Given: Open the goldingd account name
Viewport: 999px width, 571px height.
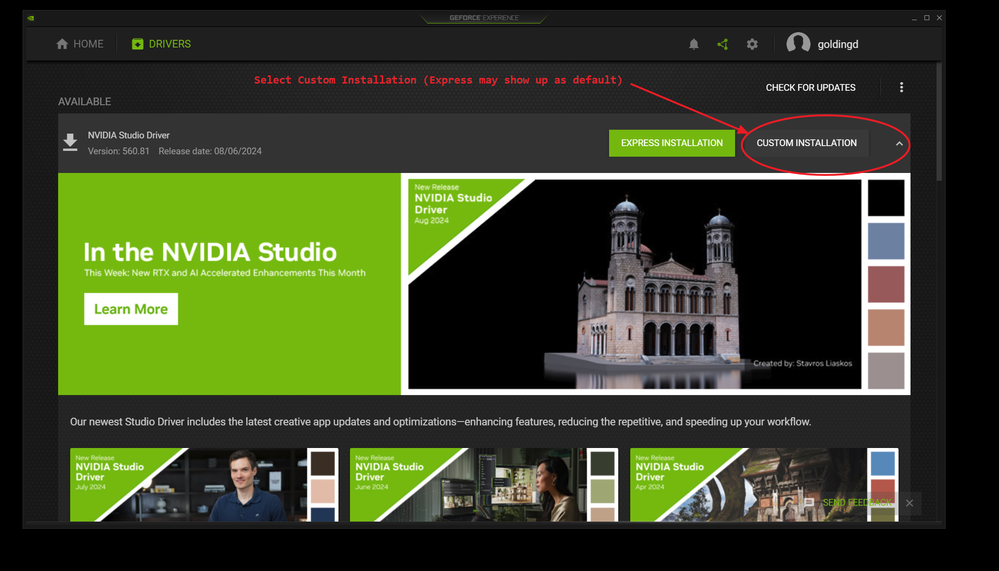Looking at the screenshot, I should [x=838, y=44].
